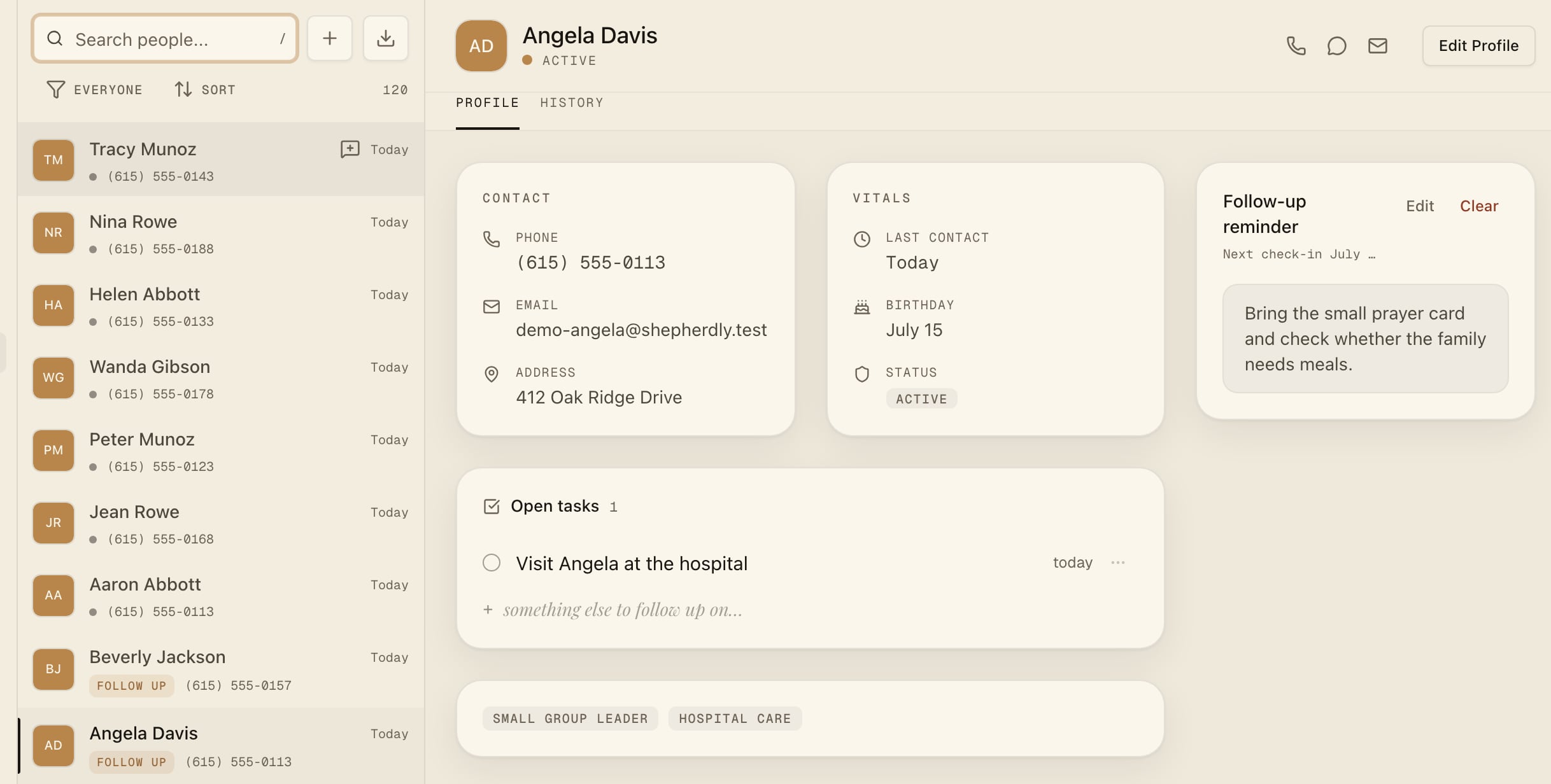Select the Profile tab
1551x784 pixels.
coord(488,102)
